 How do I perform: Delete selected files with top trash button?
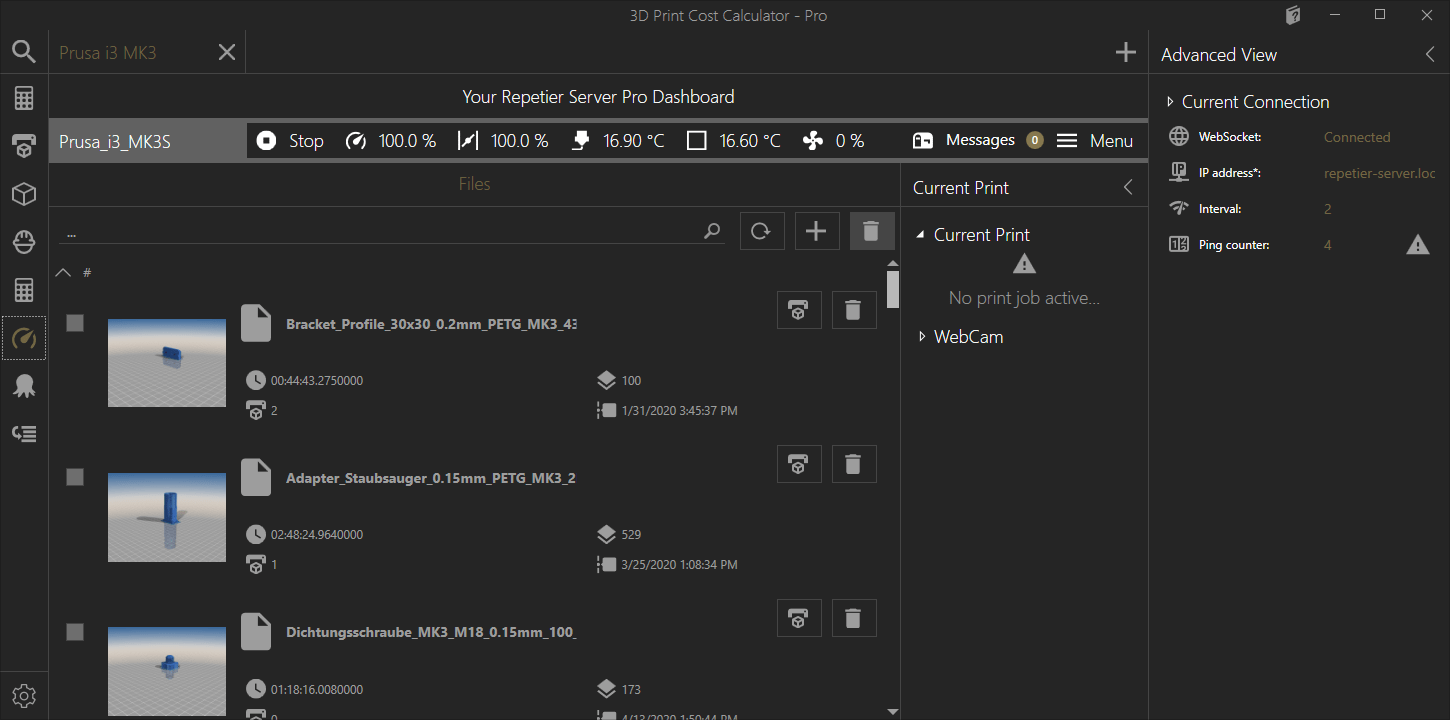[x=872, y=231]
